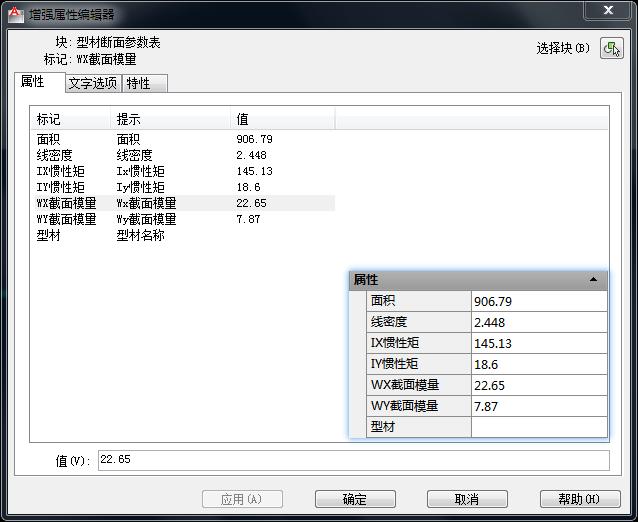Sort by the 提示 column header

(x=168, y=119)
